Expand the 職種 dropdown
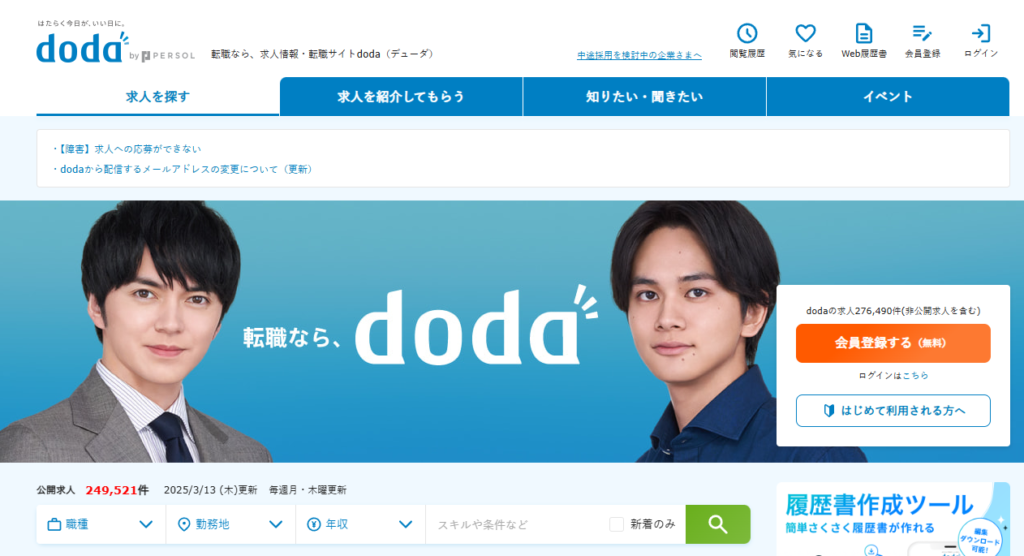This screenshot has height=556, width=1024. 101,524
